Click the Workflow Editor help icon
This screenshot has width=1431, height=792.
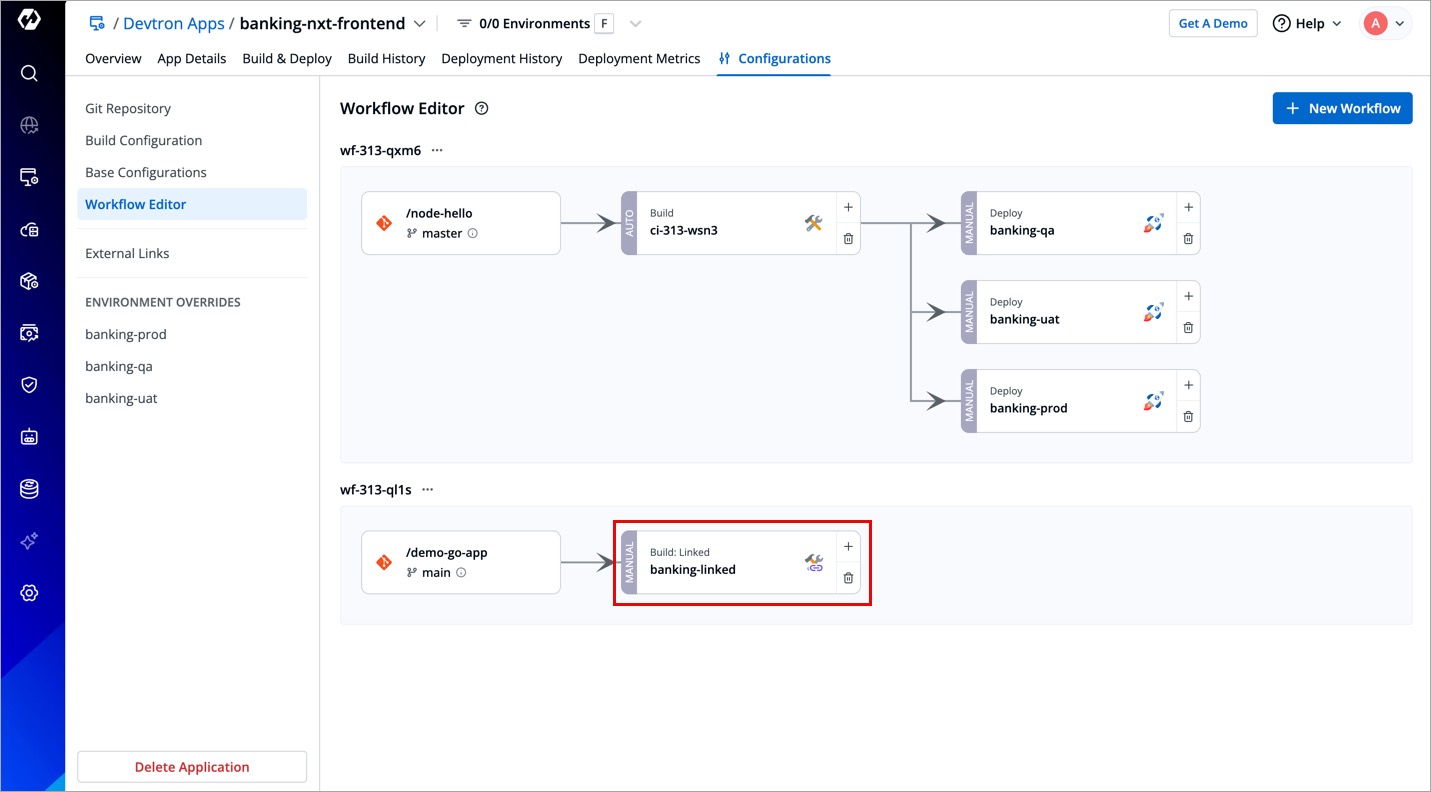tap(481, 109)
